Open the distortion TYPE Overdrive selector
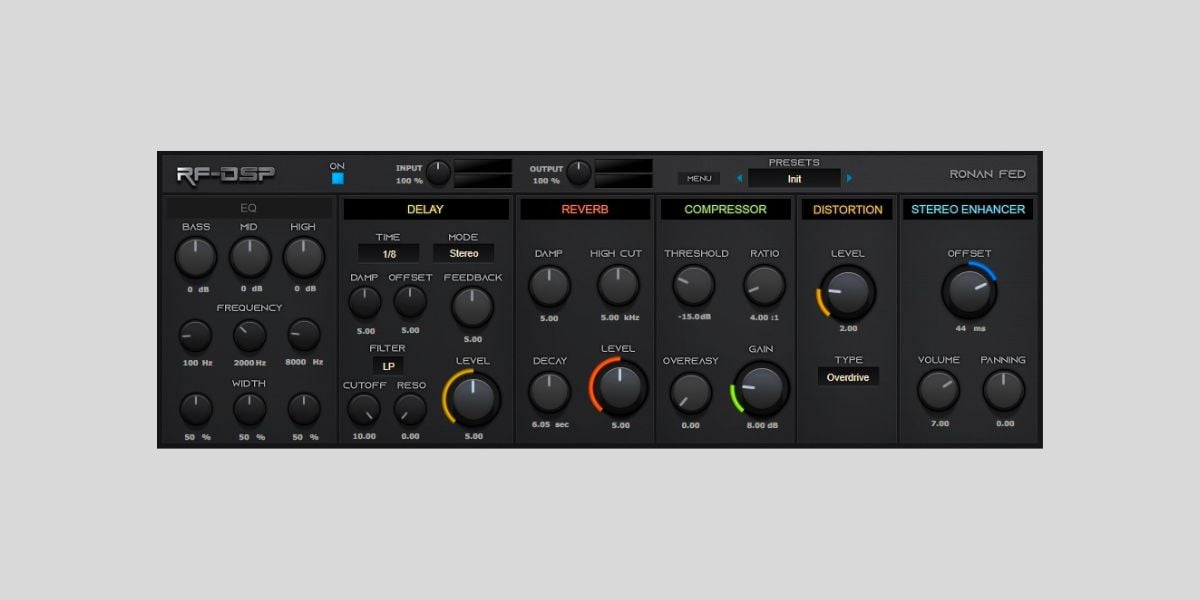 tap(848, 377)
